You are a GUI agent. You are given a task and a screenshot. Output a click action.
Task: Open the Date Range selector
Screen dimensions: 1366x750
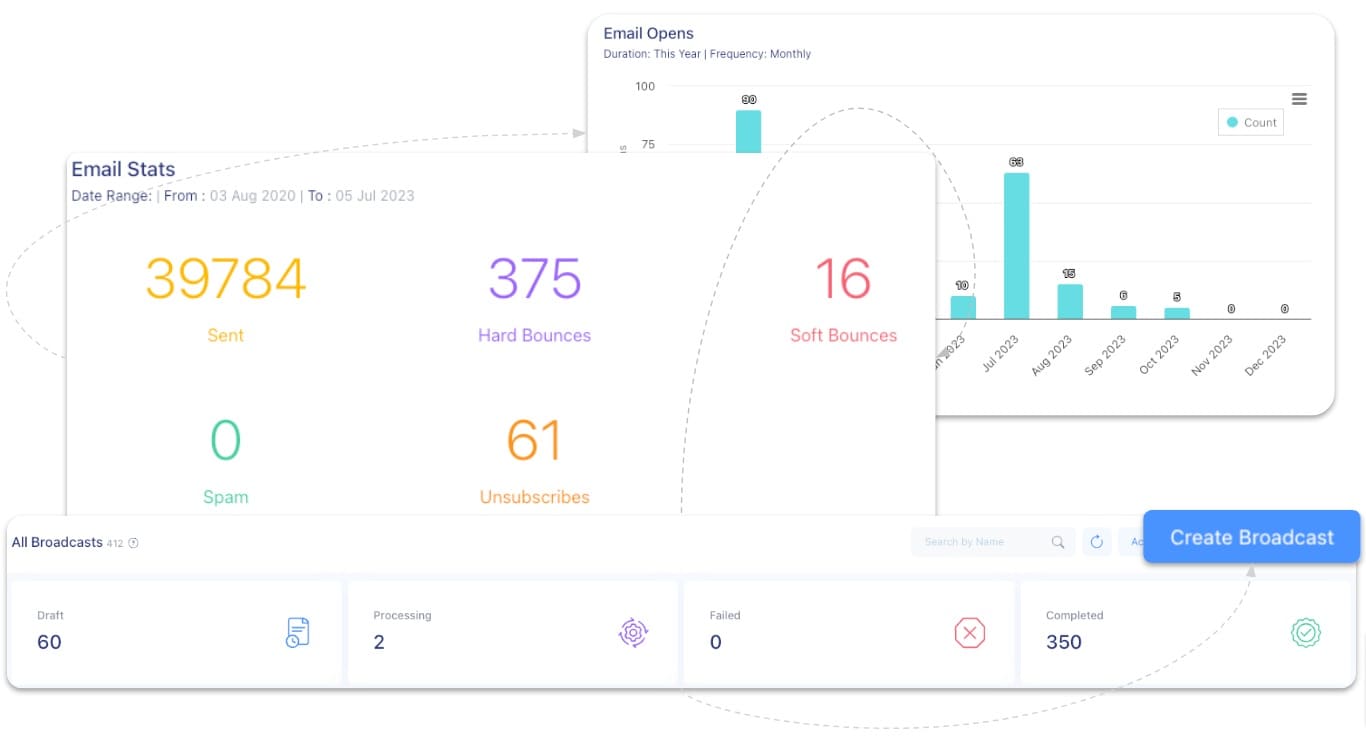[113, 195]
